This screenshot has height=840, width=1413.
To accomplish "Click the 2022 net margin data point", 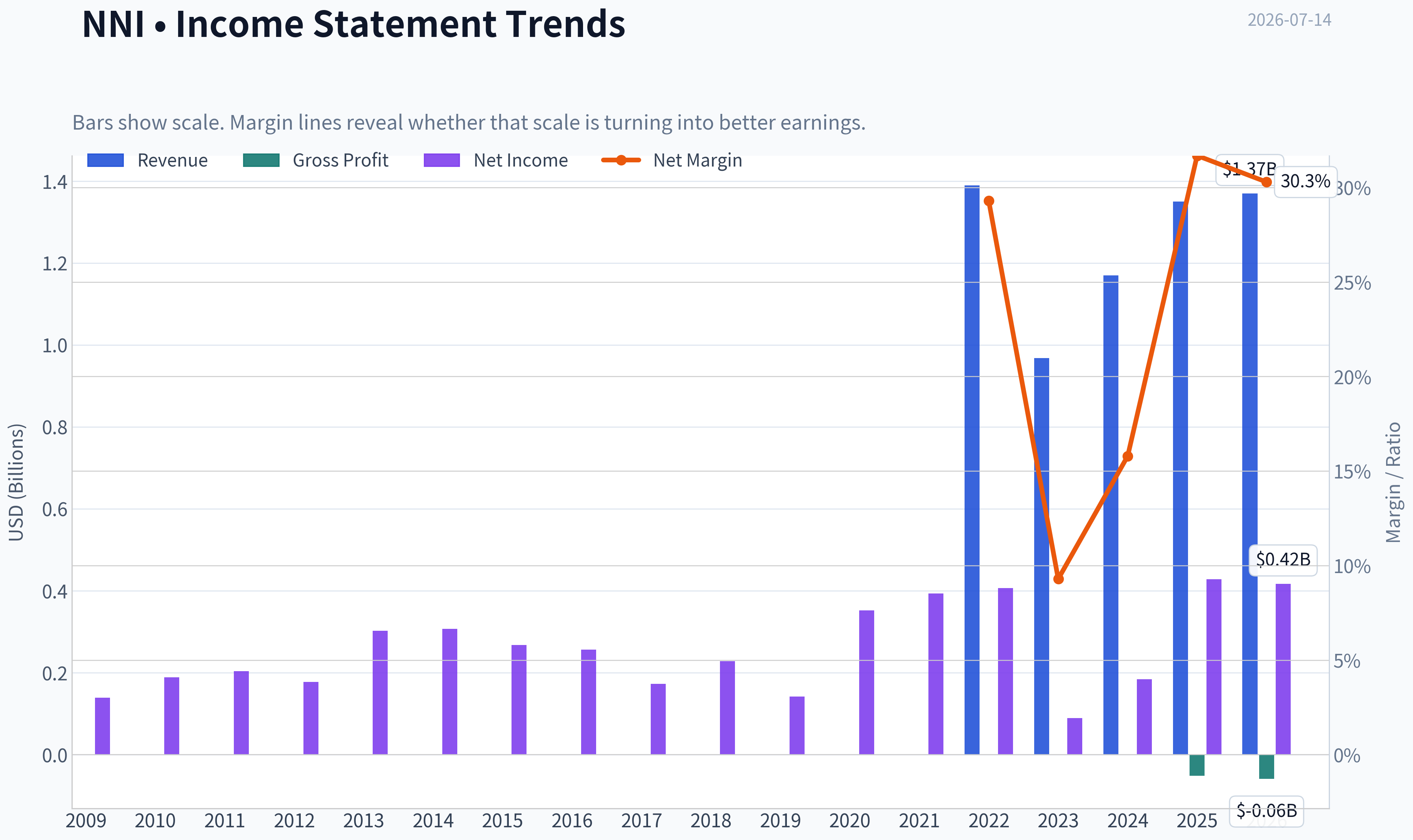I will [989, 201].
